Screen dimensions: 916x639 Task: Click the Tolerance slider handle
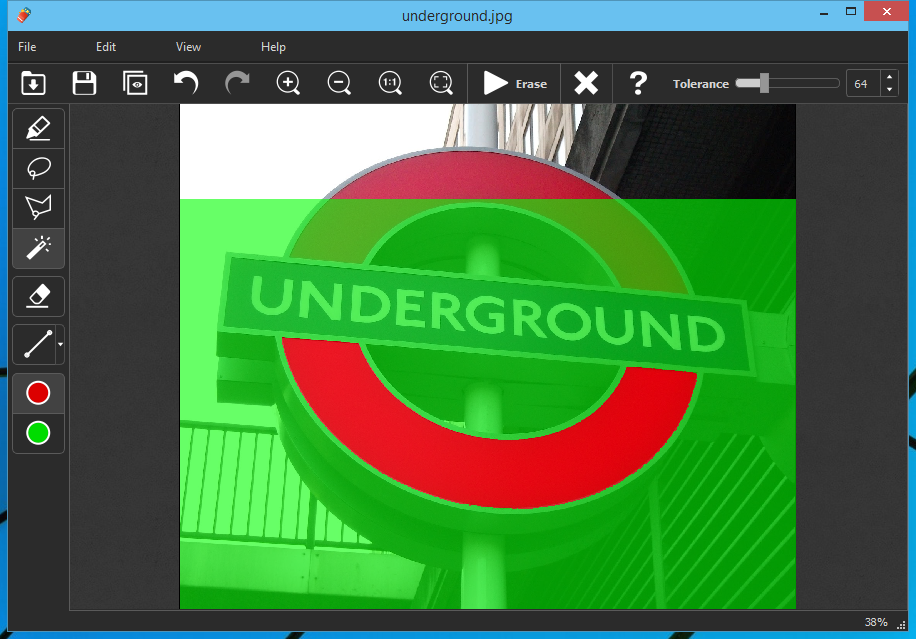[x=763, y=83]
